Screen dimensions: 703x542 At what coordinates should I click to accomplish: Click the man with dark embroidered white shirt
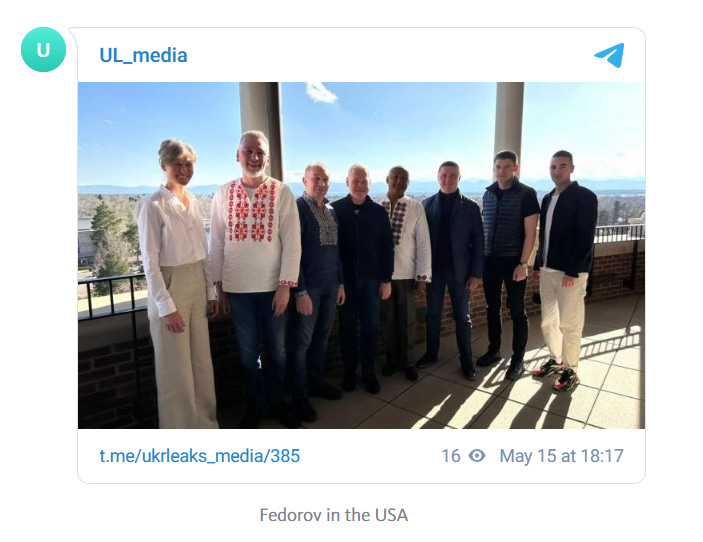pos(405,271)
